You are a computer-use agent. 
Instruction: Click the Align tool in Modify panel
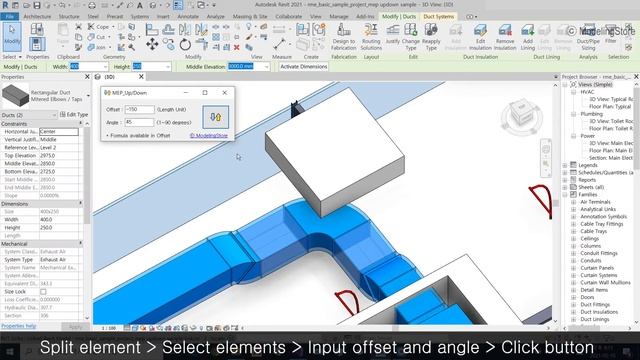(x=152, y=29)
